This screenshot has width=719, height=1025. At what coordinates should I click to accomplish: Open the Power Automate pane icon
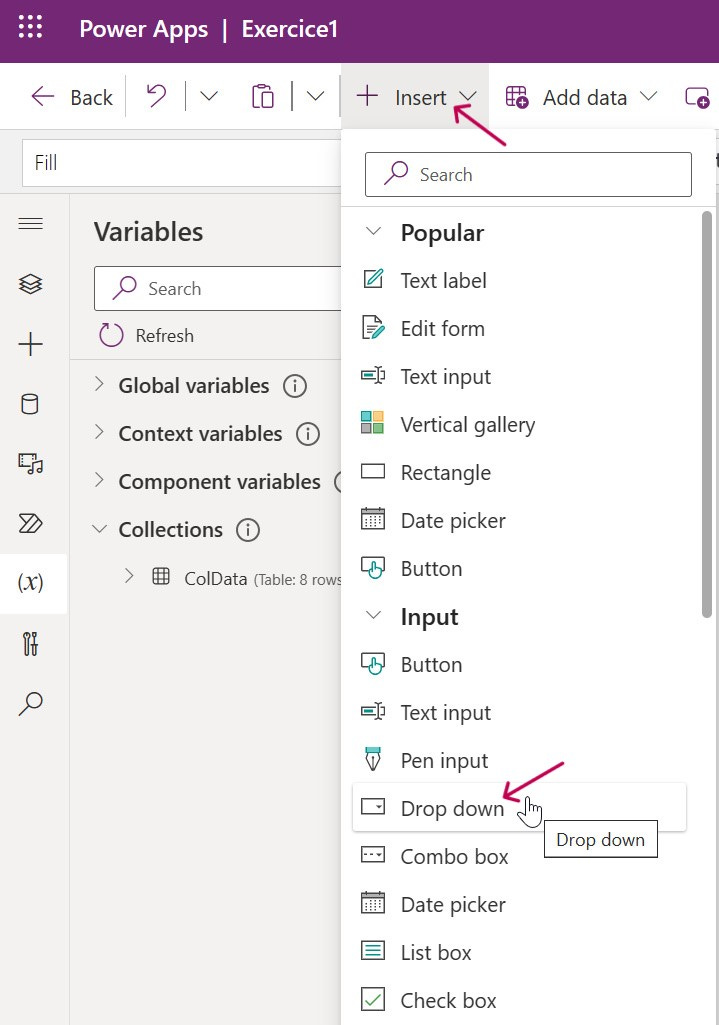(x=31, y=524)
